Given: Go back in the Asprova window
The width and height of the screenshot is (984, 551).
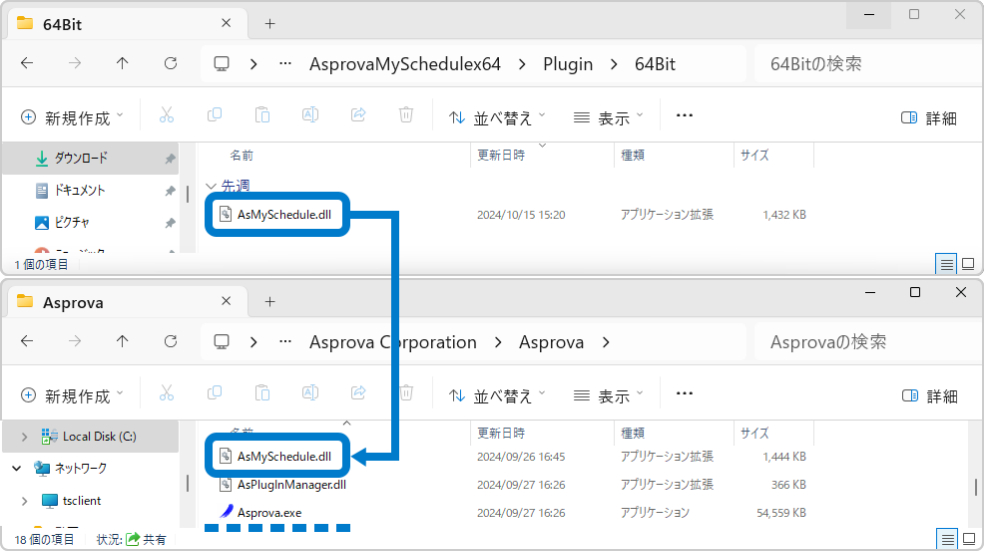Looking at the screenshot, I should [27, 341].
